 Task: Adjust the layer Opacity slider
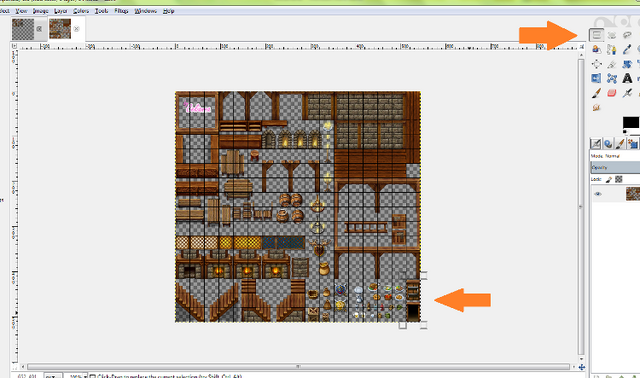click(x=615, y=167)
